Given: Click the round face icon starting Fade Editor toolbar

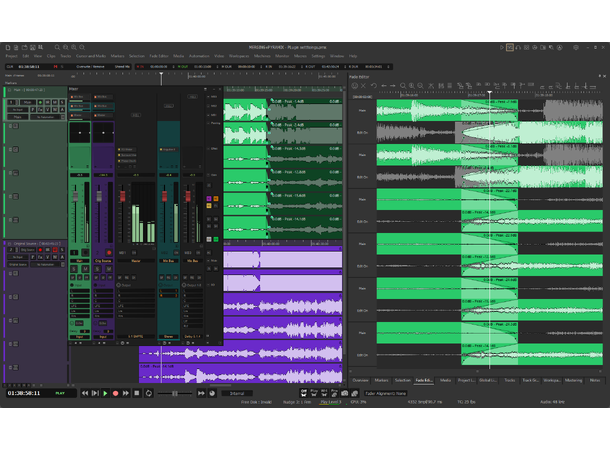Looking at the screenshot, I should [354, 86].
